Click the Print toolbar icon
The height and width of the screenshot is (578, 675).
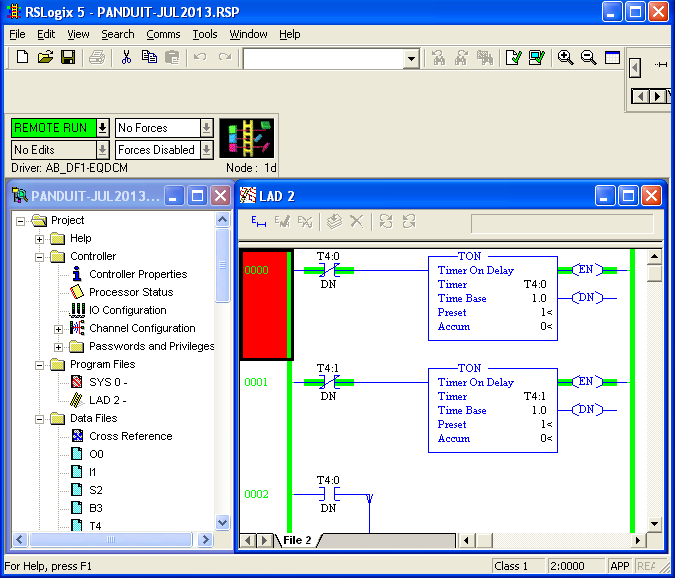point(97,57)
